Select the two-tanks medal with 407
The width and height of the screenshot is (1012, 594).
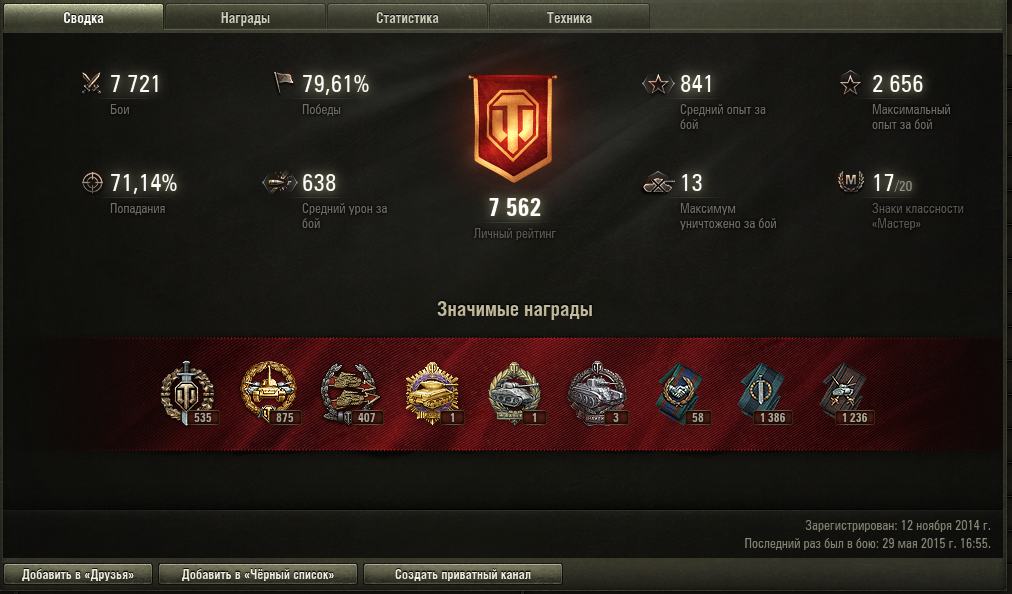[x=351, y=393]
